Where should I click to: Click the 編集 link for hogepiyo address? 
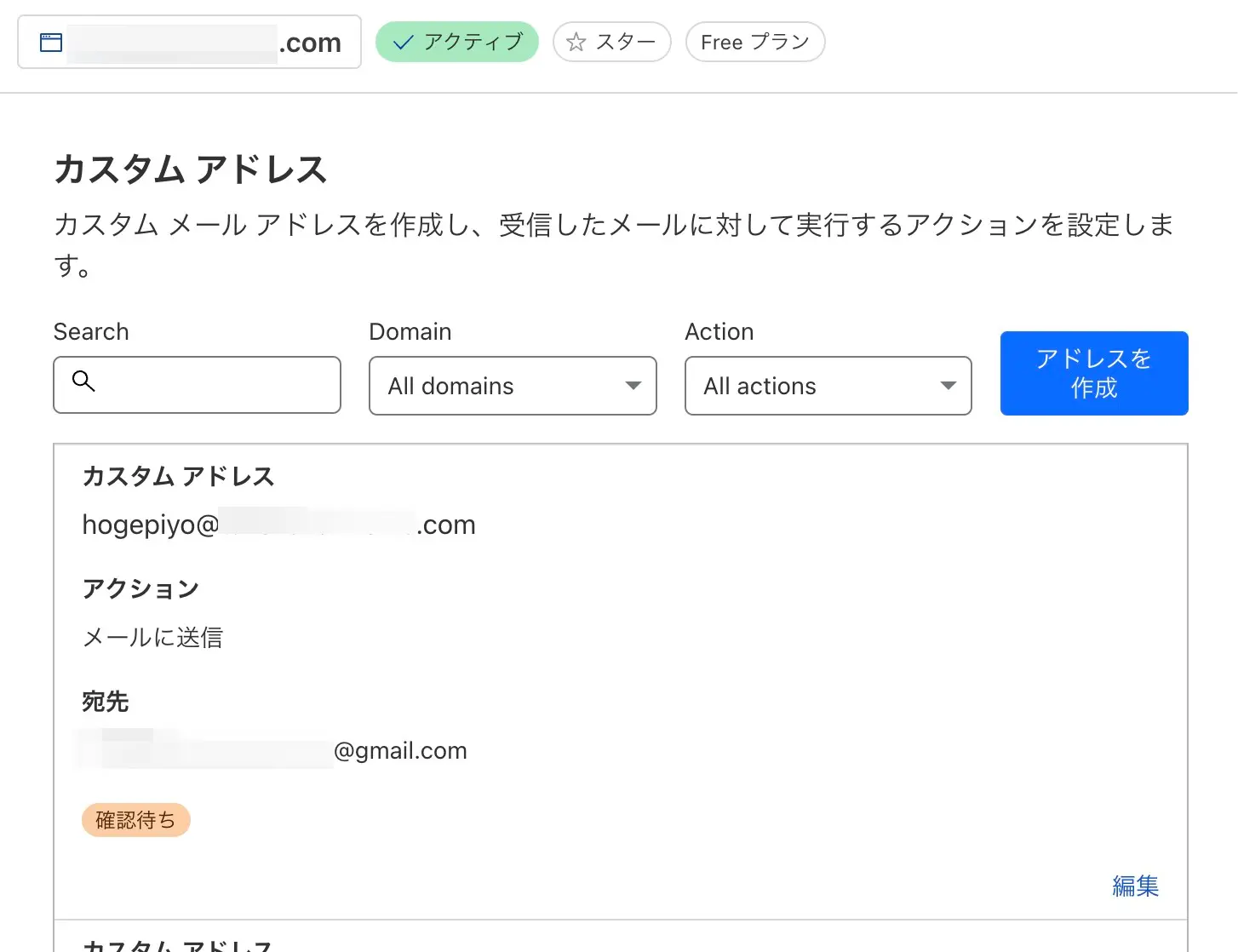pyautogui.click(x=1135, y=886)
